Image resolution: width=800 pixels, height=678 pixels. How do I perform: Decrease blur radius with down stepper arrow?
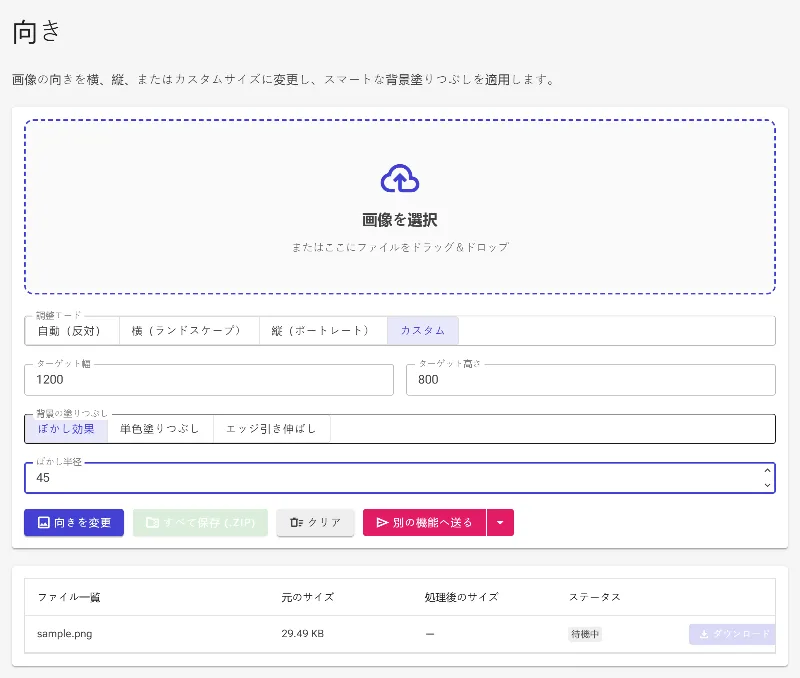pos(767,485)
